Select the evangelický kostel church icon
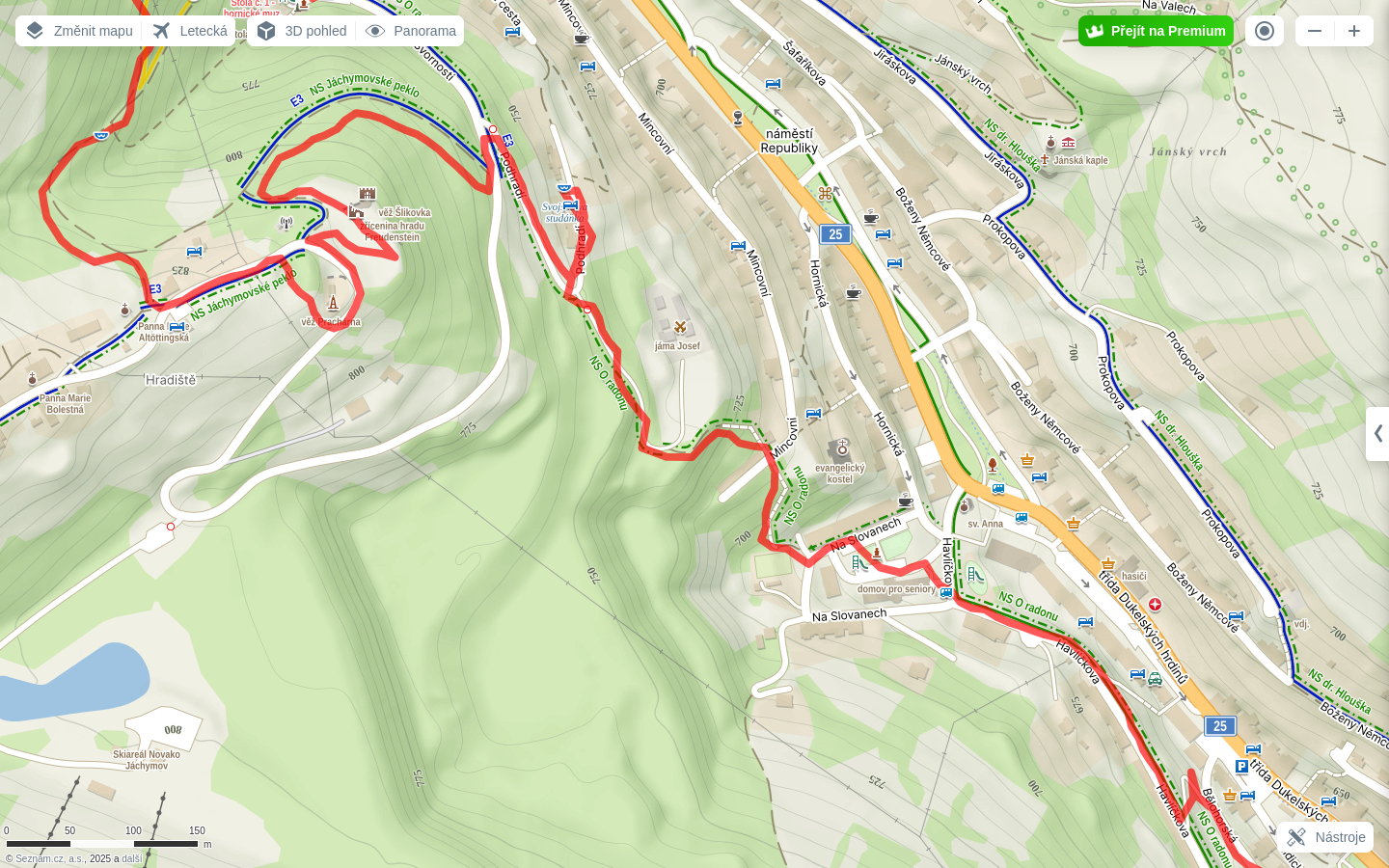 [842, 448]
